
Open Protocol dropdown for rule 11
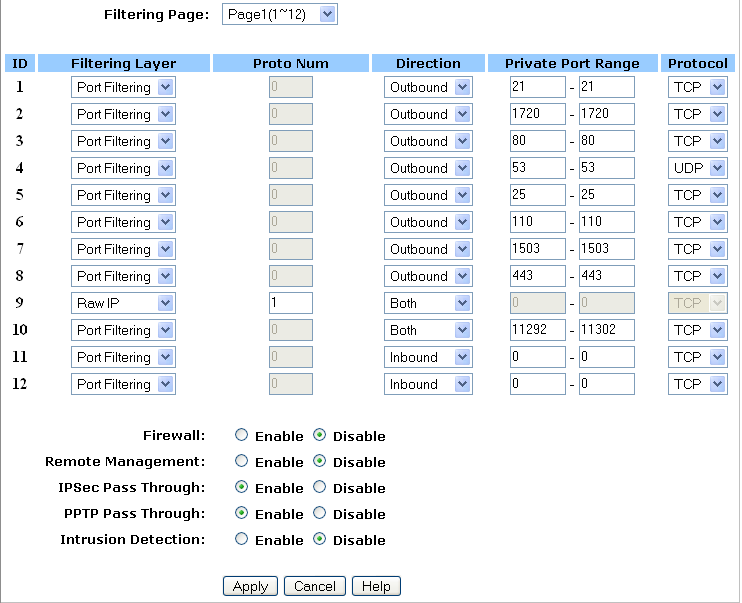698,357
